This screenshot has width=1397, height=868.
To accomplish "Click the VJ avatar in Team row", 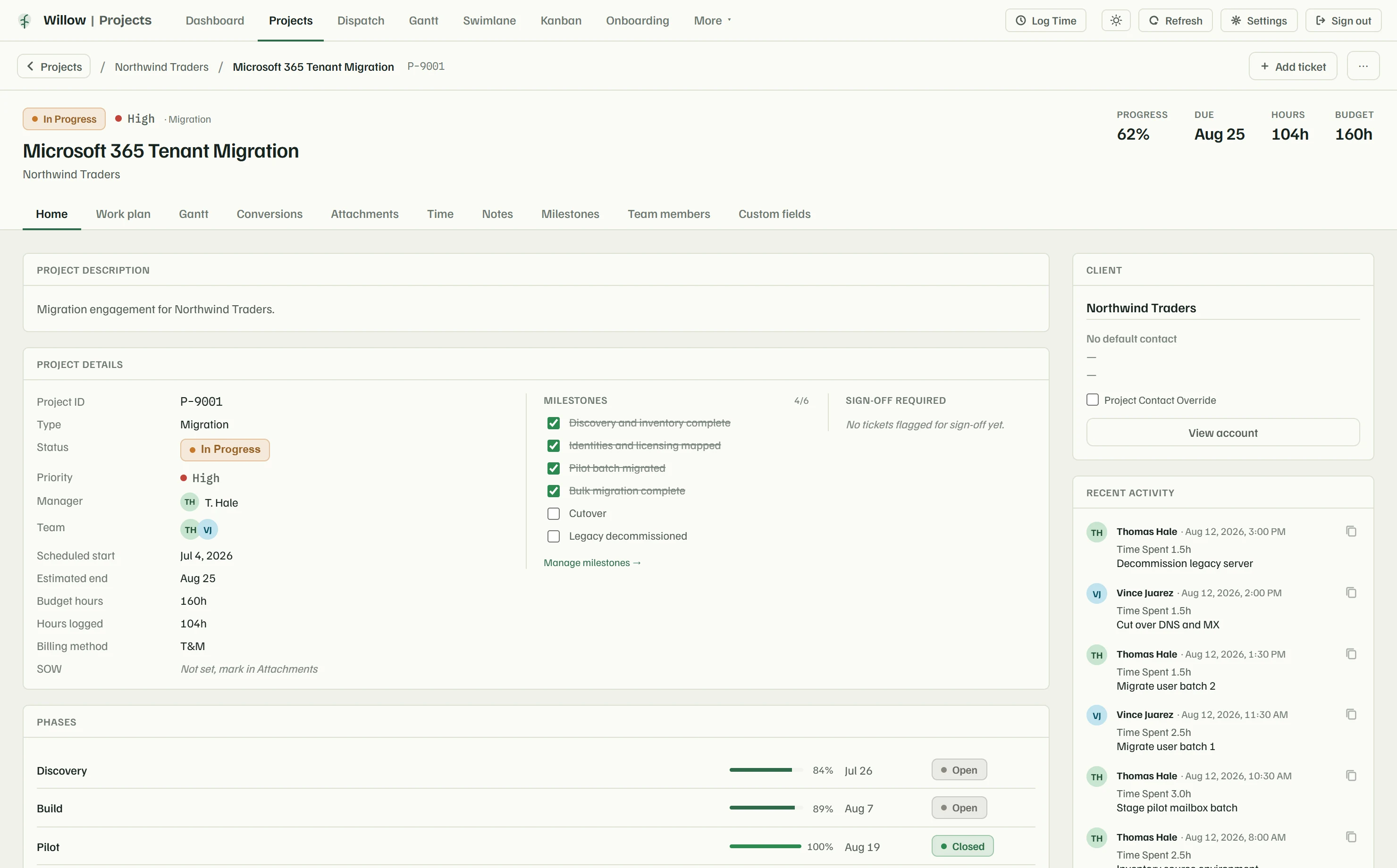I will 208,530.
